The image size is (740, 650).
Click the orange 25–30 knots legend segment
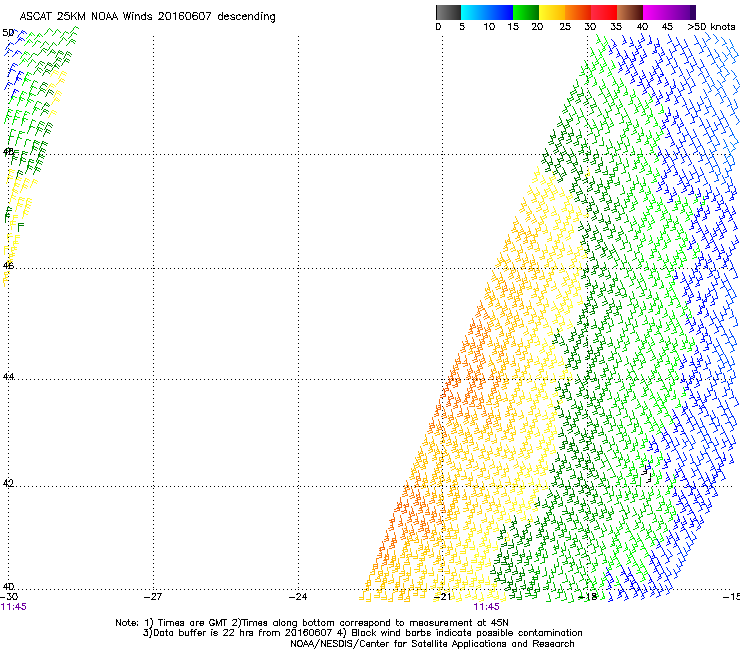coord(578,12)
